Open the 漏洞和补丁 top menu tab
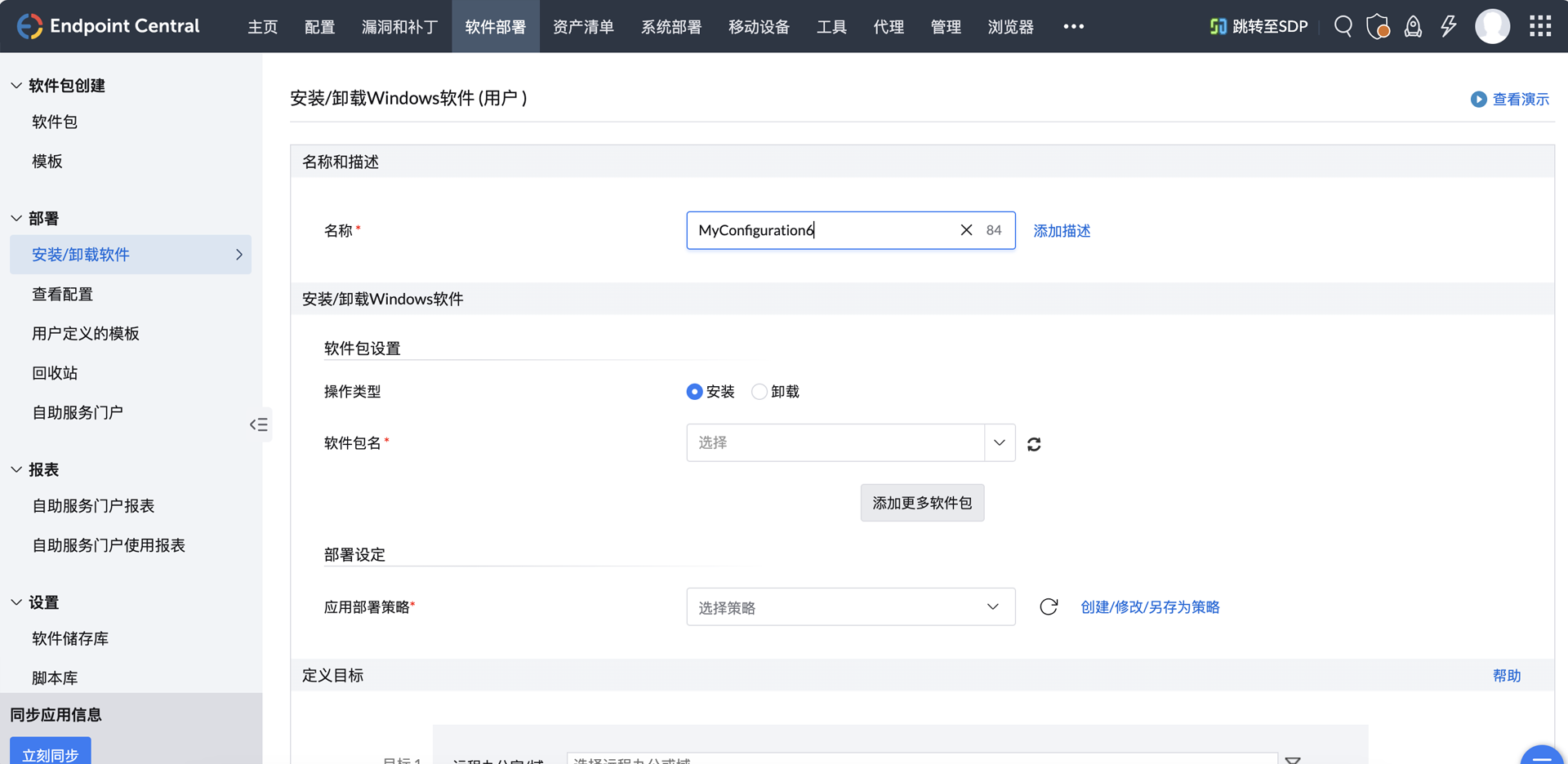This screenshot has height=764, width=1568. (399, 27)
